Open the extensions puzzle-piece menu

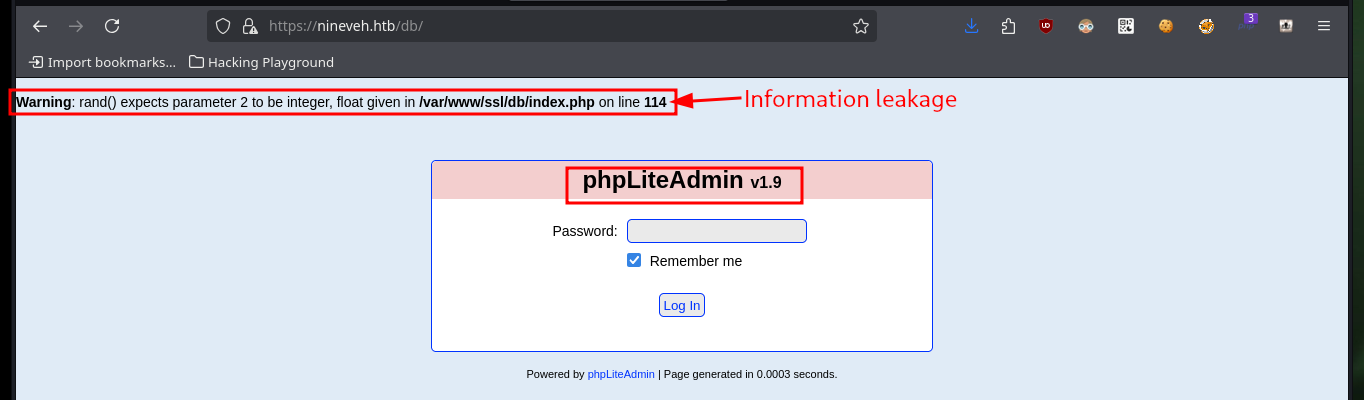tap(1008, 26)
